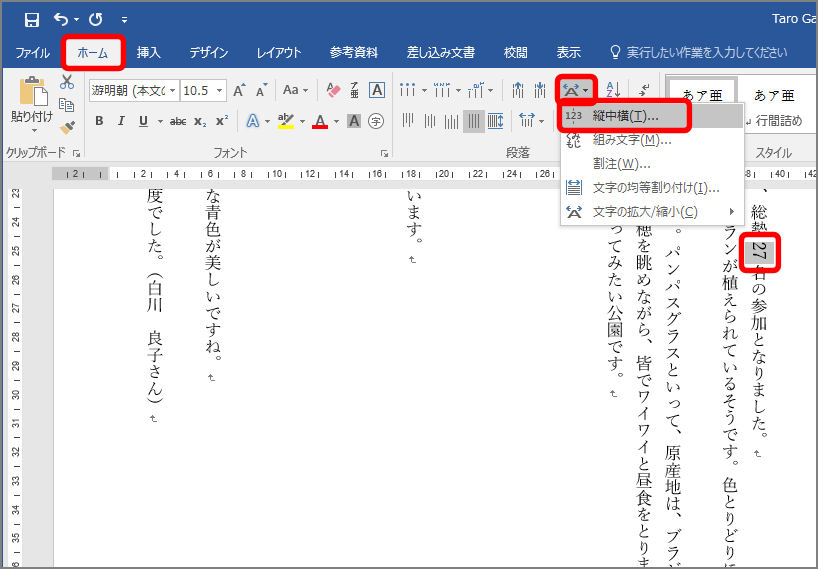Select the highlighted justify alignment icon
The image size is (818, 569).
click(474, 122)
